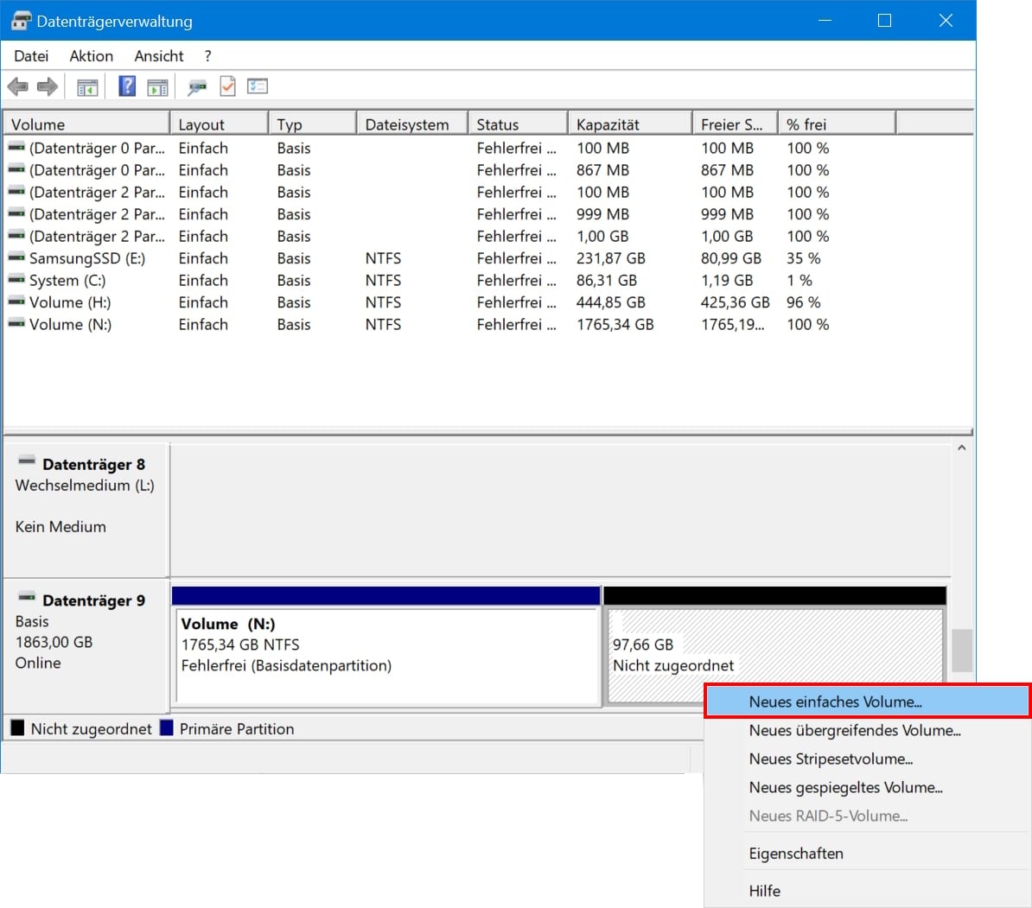
Task: Toggle the action pane display icon
Action: pyautogui.click(x=155, y=86)
